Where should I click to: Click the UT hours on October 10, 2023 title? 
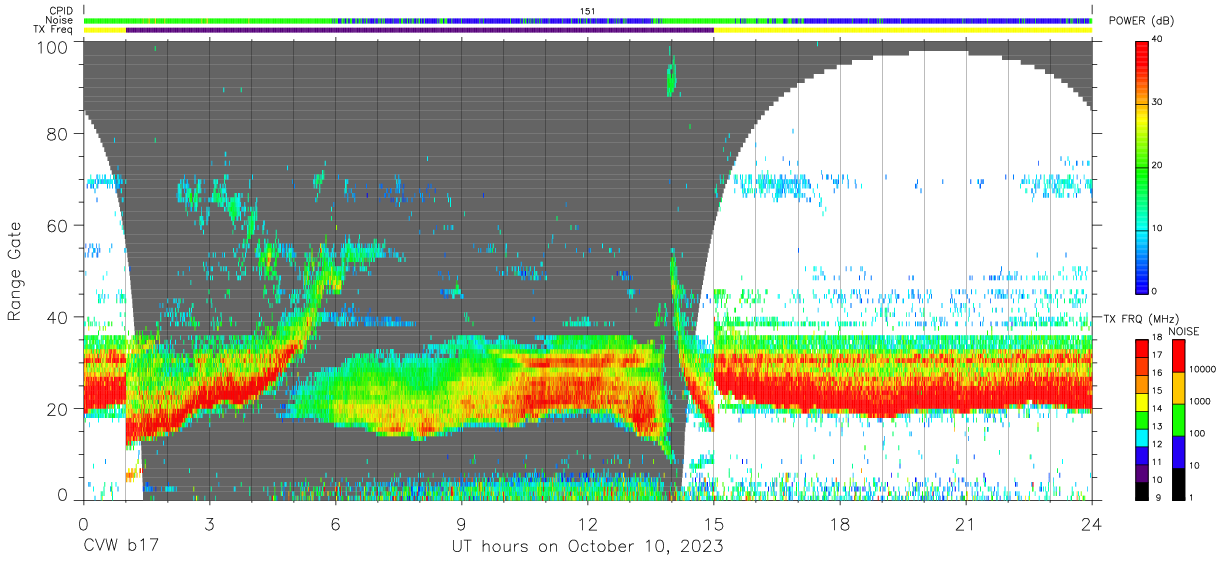(587, 547)
